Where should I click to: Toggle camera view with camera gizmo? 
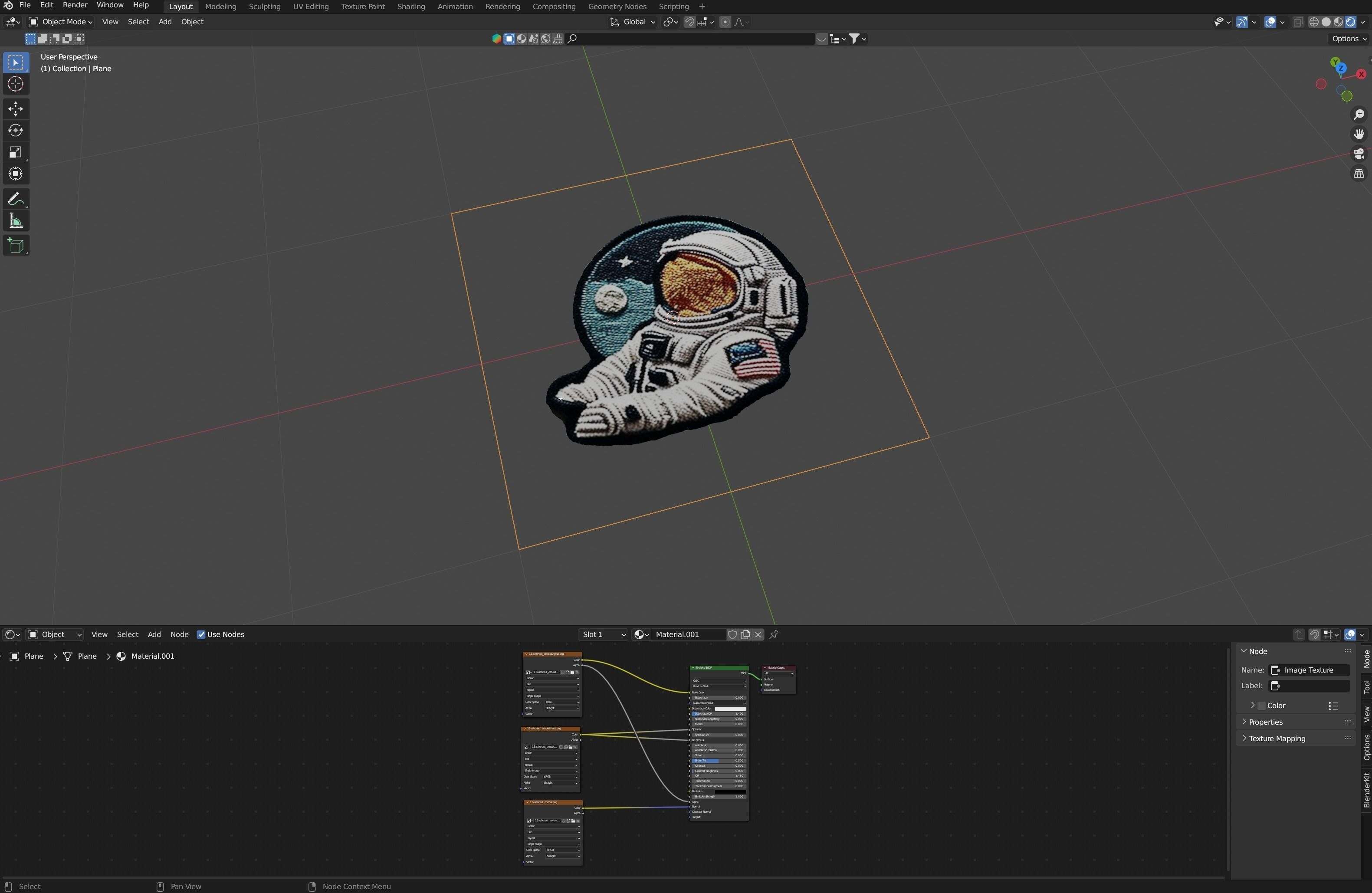[1359, 154]
